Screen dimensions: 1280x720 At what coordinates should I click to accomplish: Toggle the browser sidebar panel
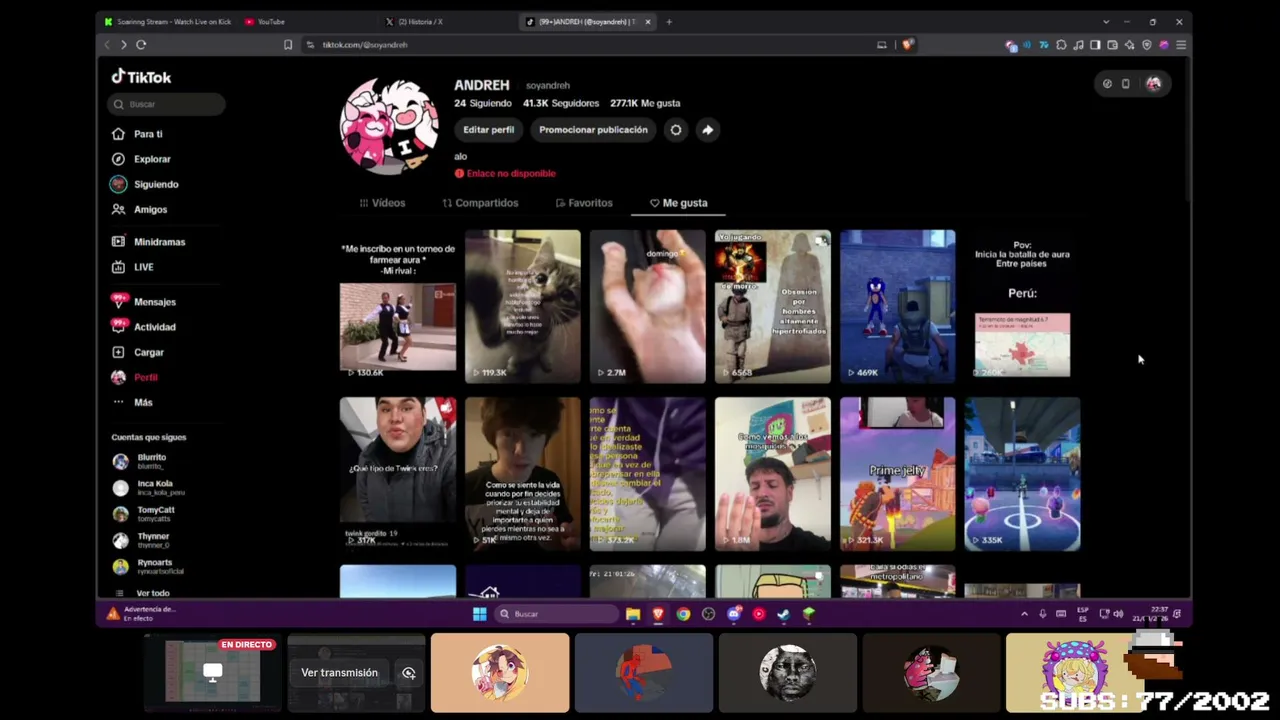[1095, 45]
